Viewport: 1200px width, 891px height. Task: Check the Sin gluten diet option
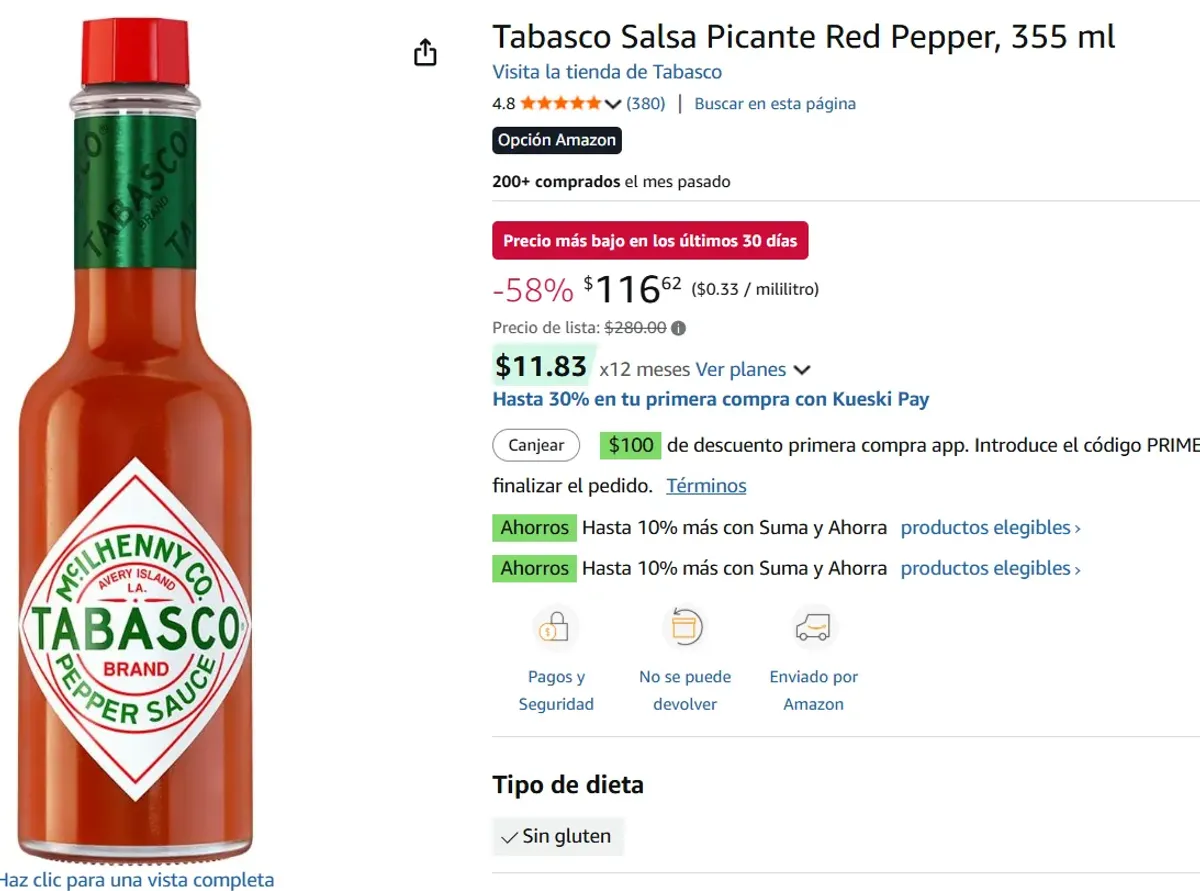point(557,836)
